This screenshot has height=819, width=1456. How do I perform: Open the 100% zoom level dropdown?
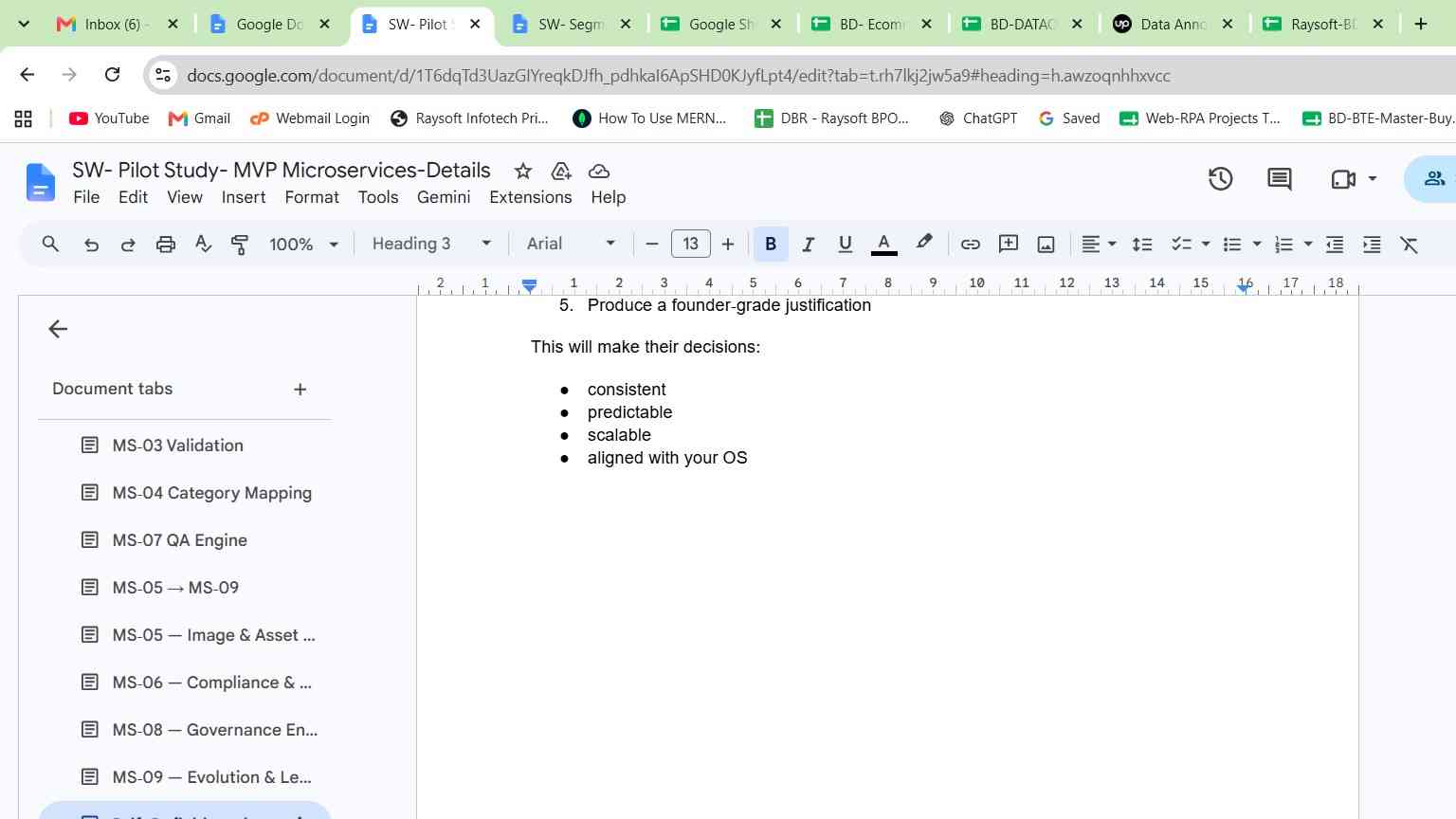tap(303, 245)
